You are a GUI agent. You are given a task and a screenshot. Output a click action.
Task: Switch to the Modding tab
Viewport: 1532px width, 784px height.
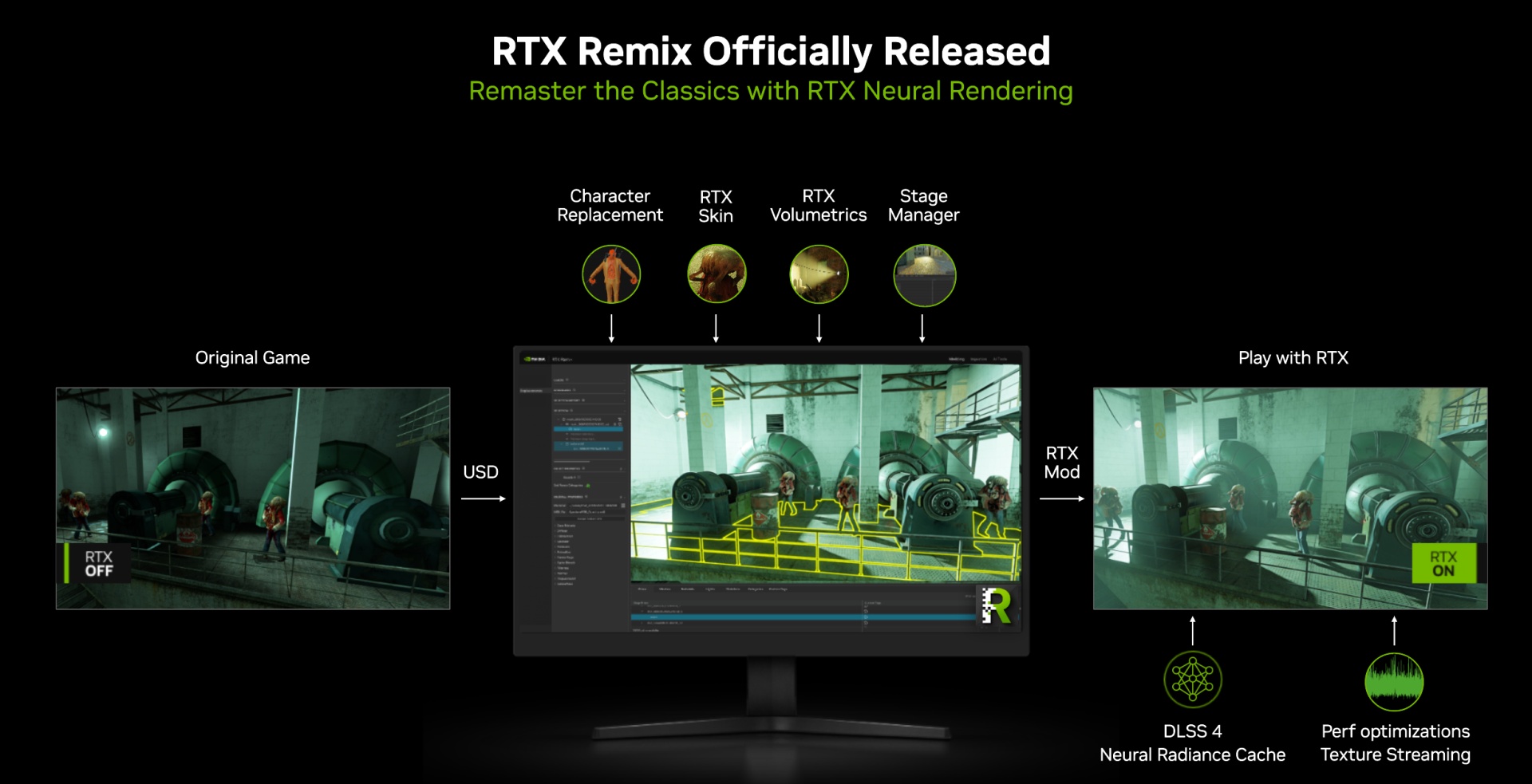[x=956, y=359]
